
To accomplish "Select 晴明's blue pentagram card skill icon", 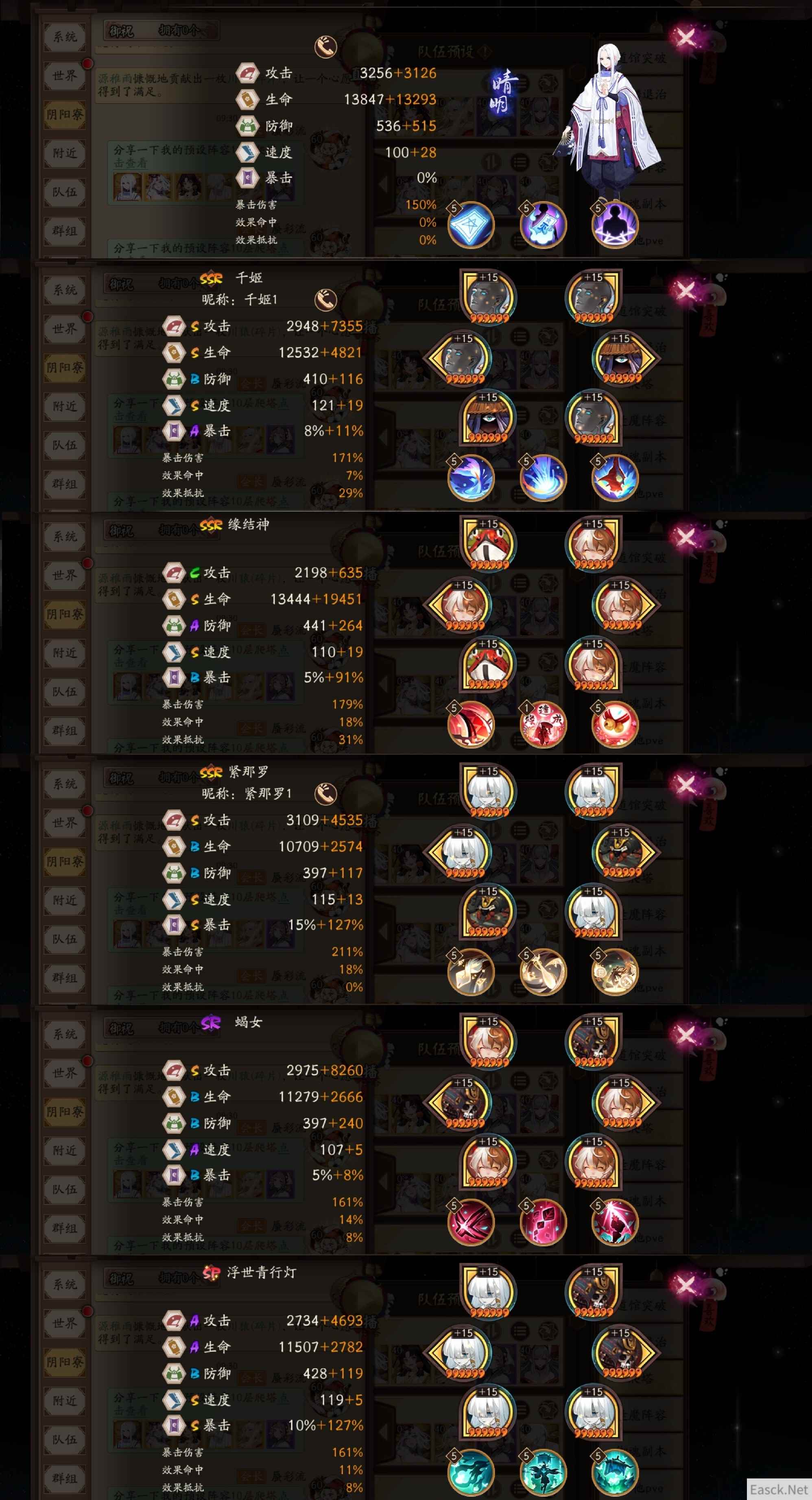I will 470,224.
